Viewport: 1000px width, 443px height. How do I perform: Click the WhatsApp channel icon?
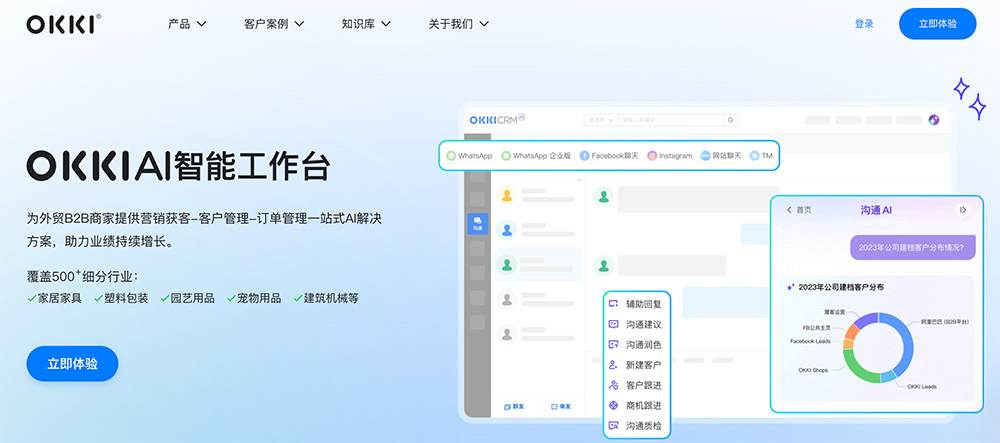pos(452,156)
